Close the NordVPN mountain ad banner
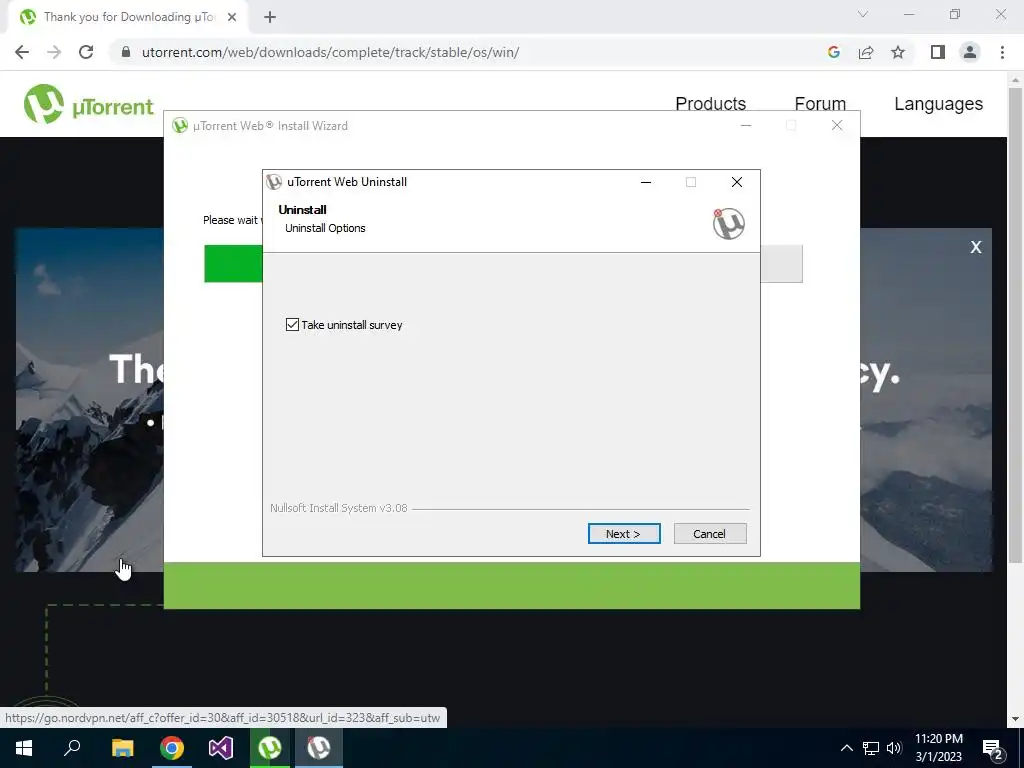Screen dimensions: 1024x768 pos(976,247)
